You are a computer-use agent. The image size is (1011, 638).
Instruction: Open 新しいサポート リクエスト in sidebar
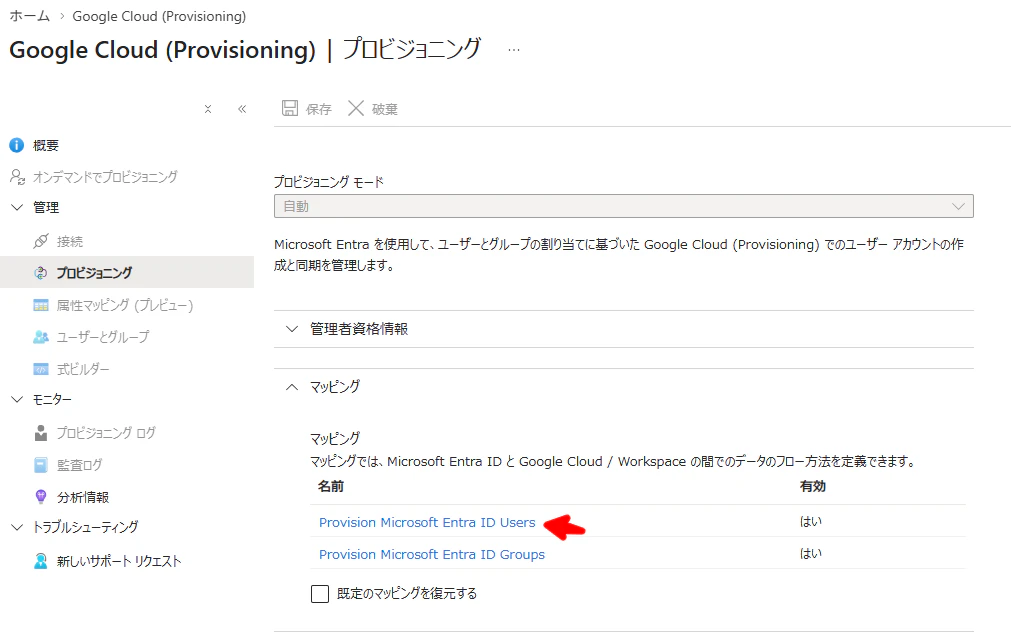(x=119, y=561)
